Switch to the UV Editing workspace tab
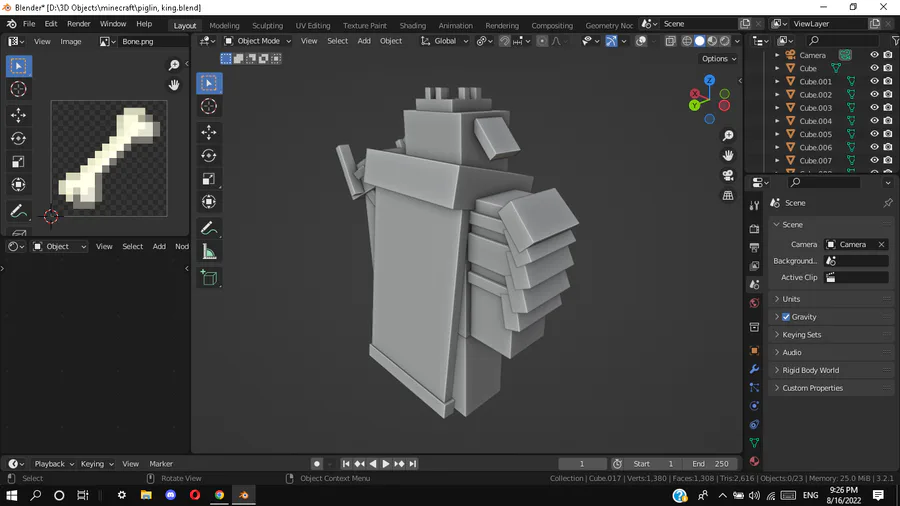This screenshot has height=506, width=900. point(313,25)
